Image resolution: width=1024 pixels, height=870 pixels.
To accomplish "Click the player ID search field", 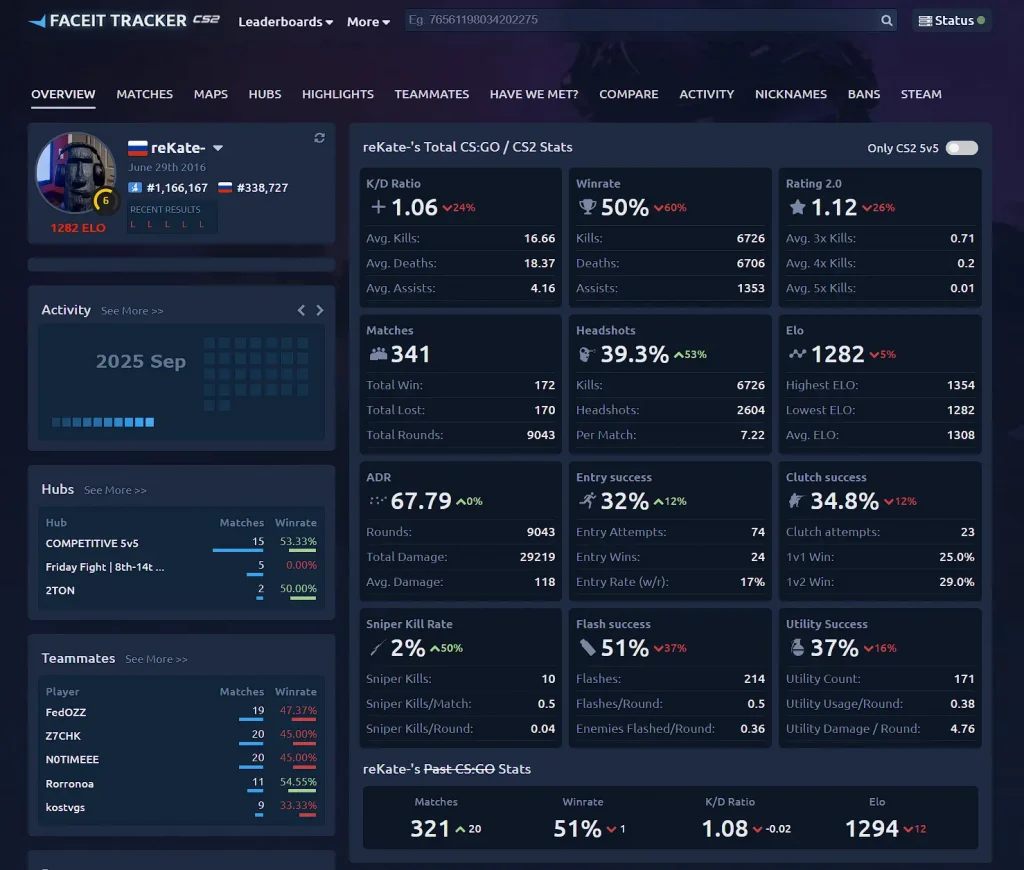I will 640,21.
